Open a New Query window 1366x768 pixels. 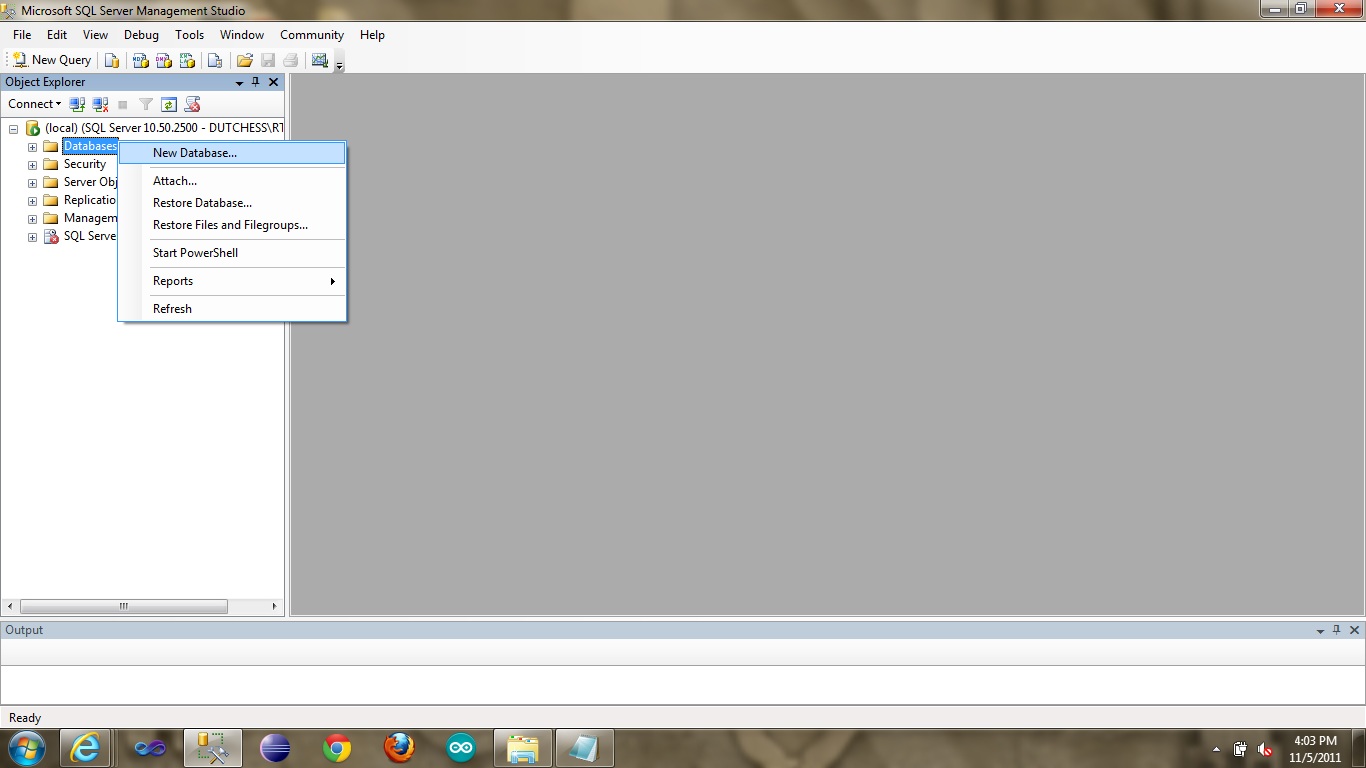[50, 59]
